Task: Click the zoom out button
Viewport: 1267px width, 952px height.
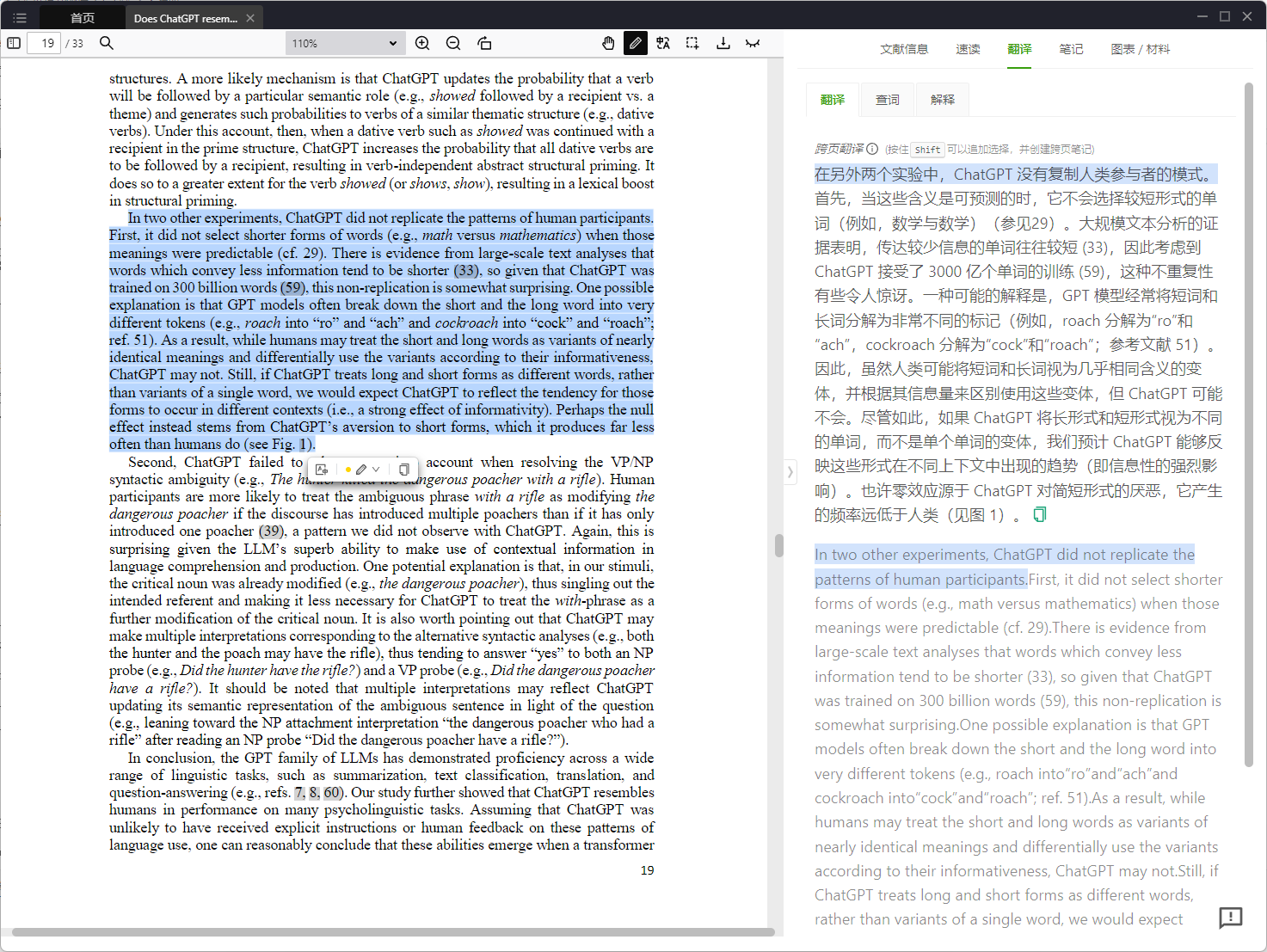Action: point(453,43)
